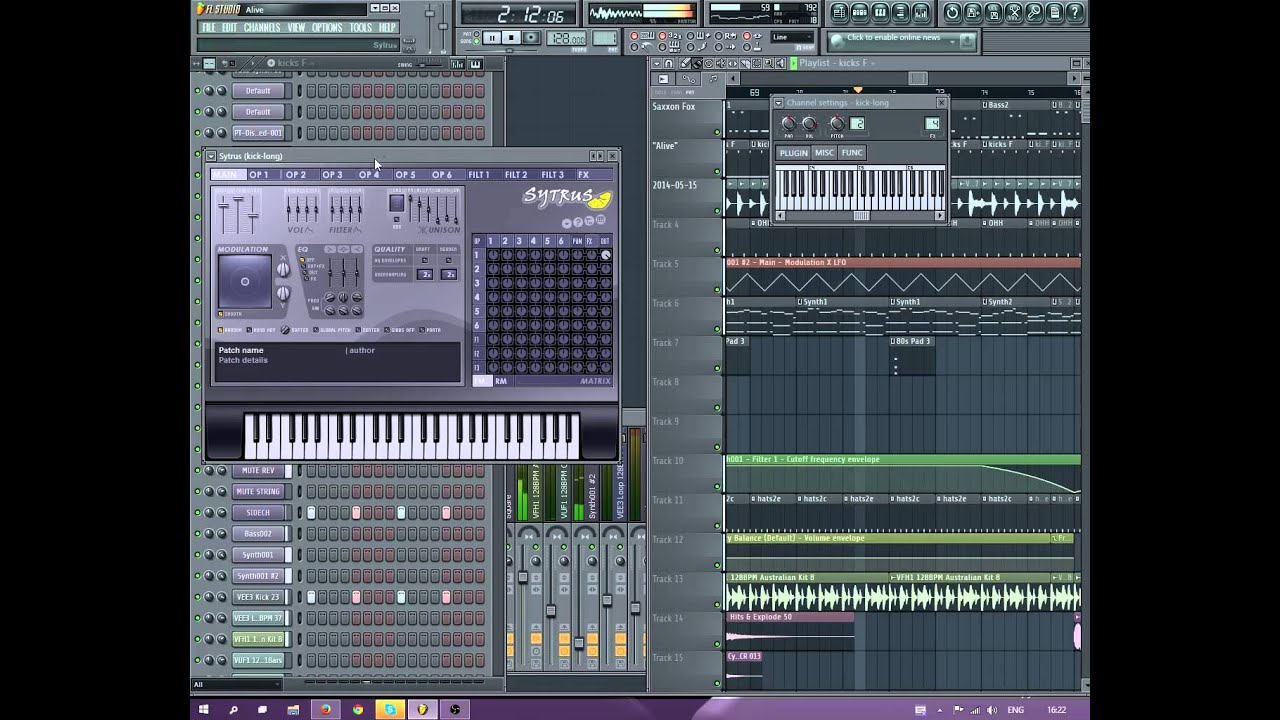This screenshot has height=720, width=1280.
Task: Click the Sytrus about question mark icon
Action: tap(577, 221)
